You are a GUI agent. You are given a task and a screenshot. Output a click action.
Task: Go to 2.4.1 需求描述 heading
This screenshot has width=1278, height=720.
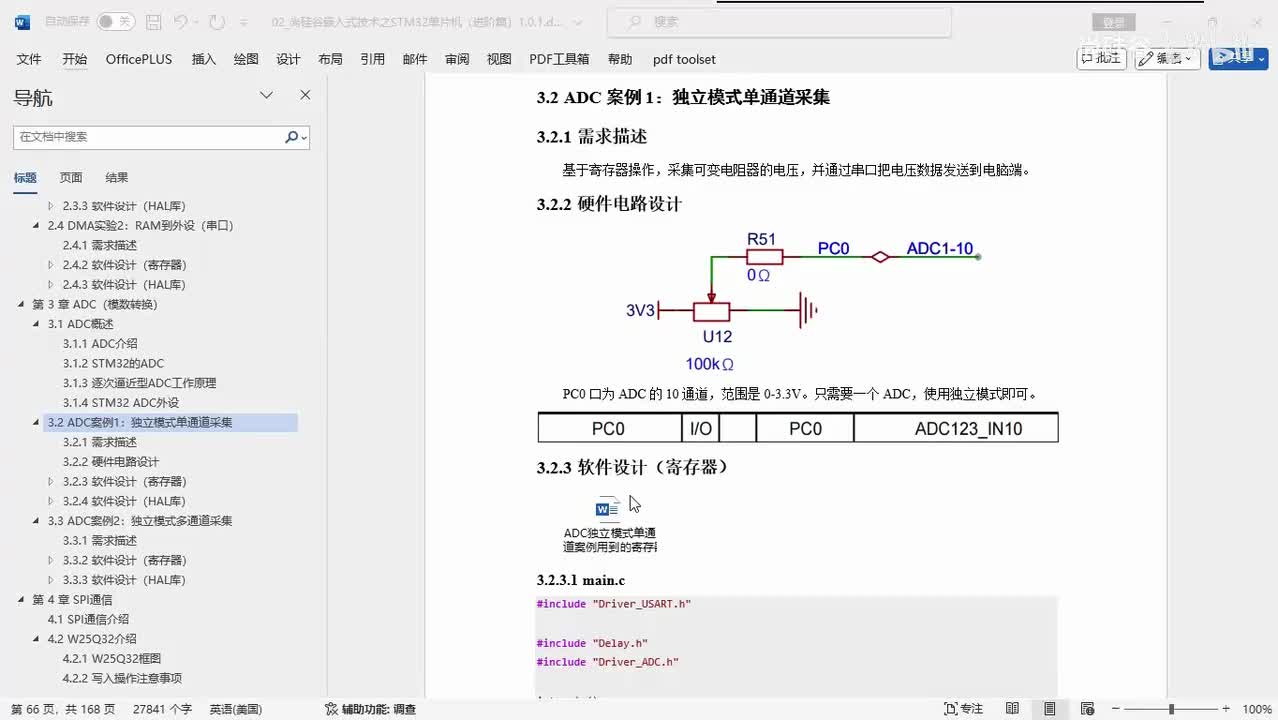pos(100,245)
